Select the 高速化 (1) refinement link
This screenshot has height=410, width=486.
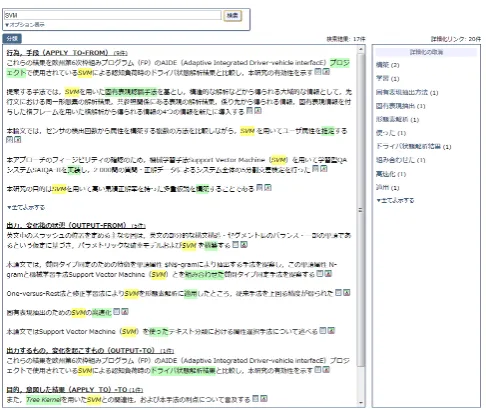391,174
